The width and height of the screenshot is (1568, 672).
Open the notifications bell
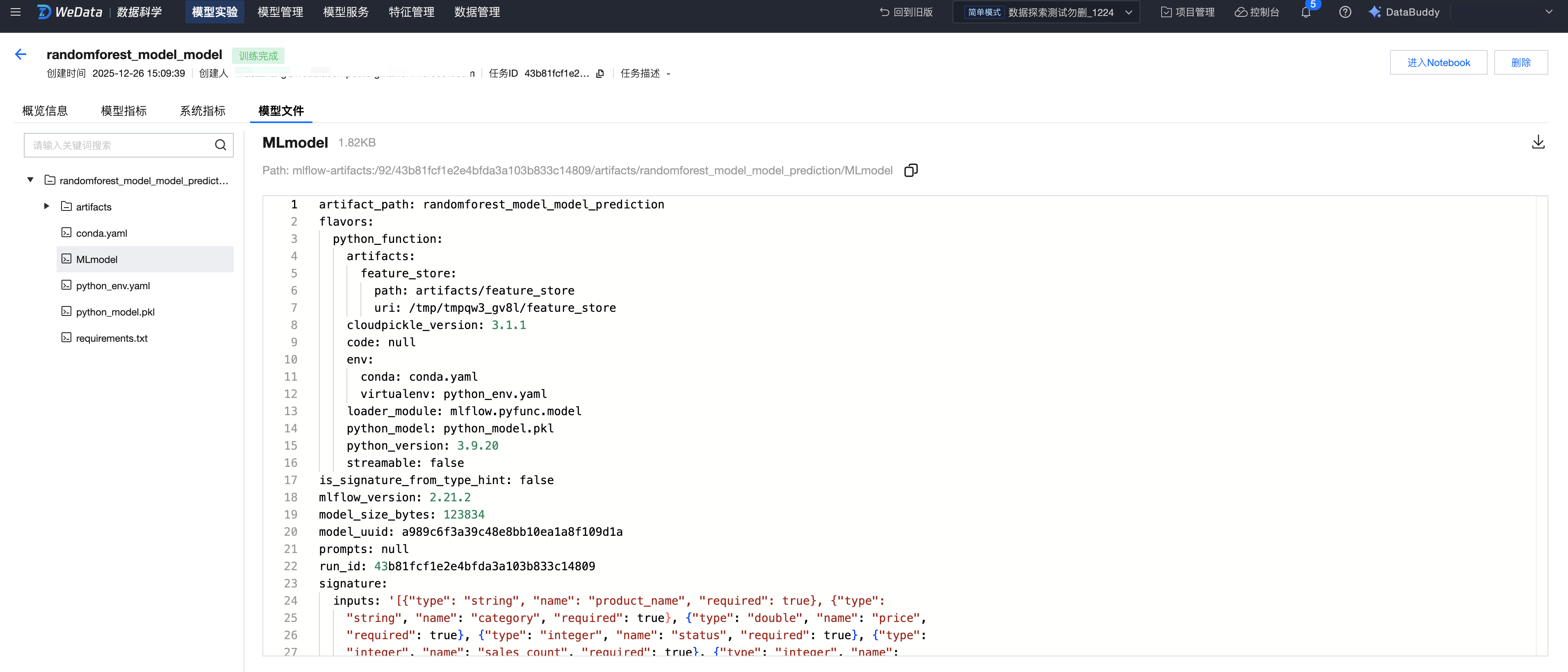[1306, 12]
